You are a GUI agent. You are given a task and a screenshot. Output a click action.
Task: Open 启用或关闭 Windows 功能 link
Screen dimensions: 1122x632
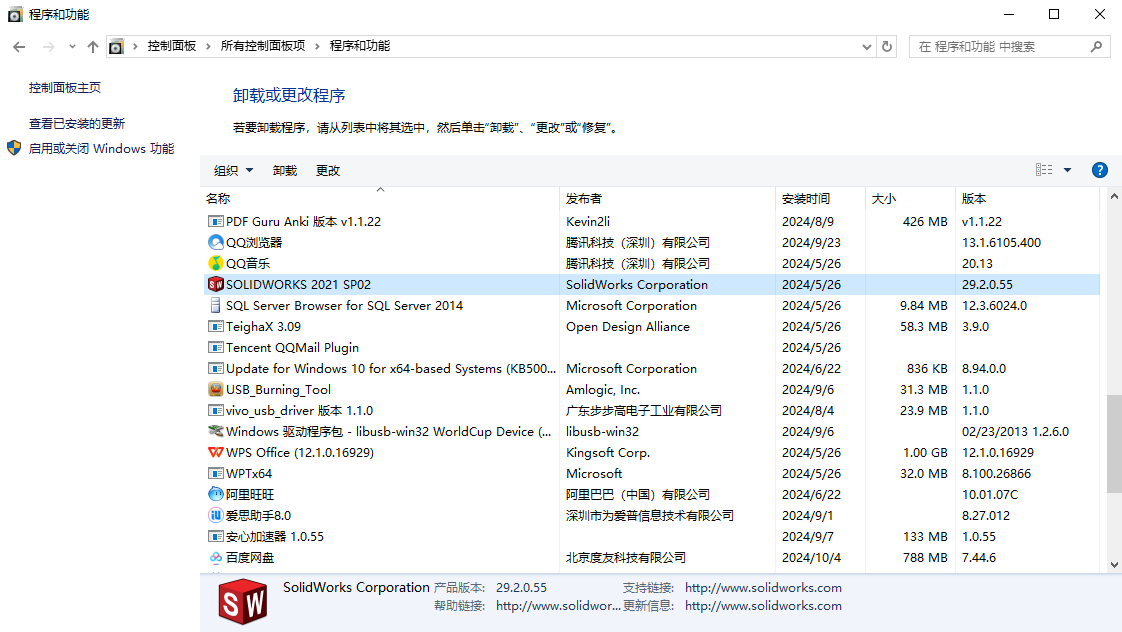click(x=101, y=148)
